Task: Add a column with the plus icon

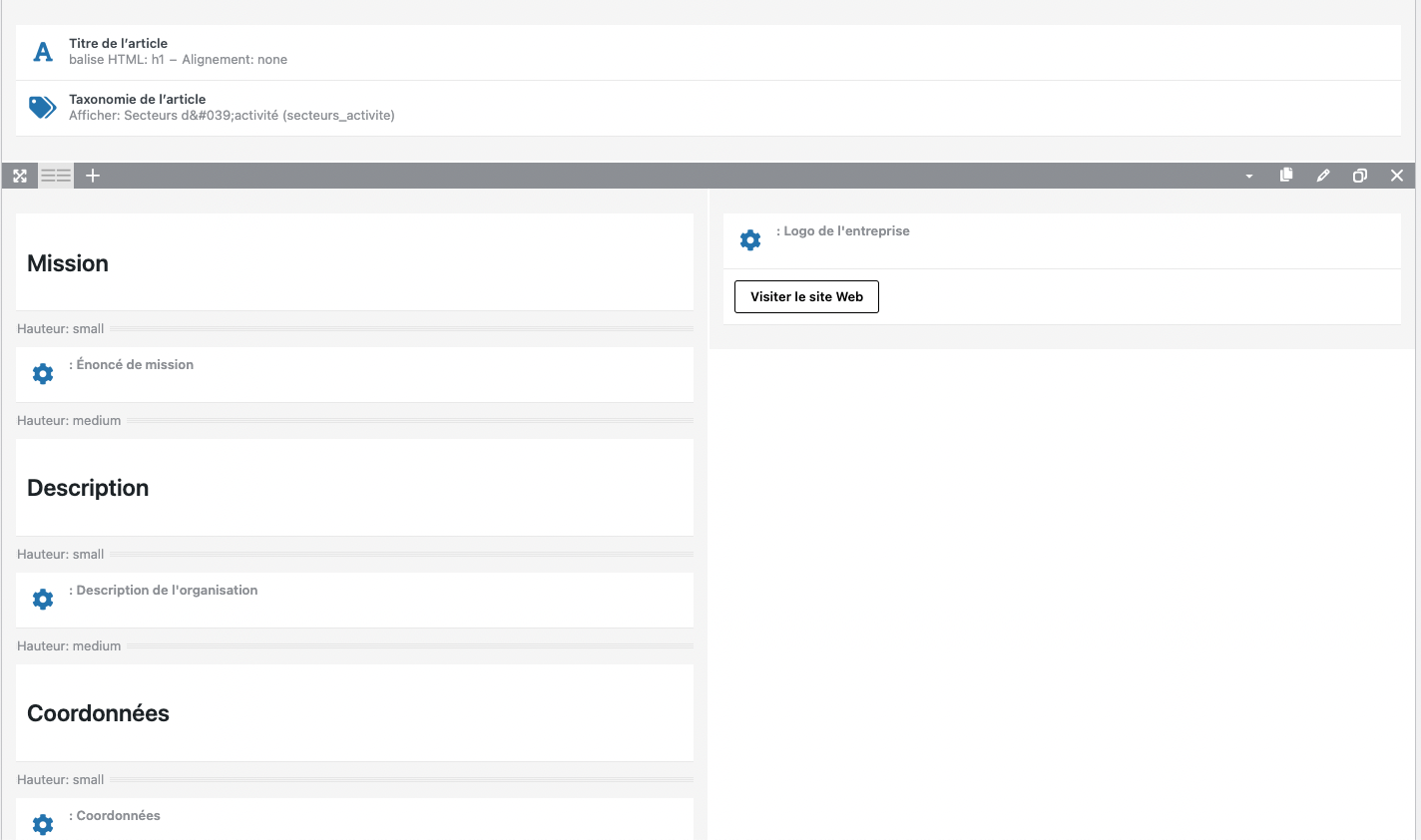Action: 93,176
